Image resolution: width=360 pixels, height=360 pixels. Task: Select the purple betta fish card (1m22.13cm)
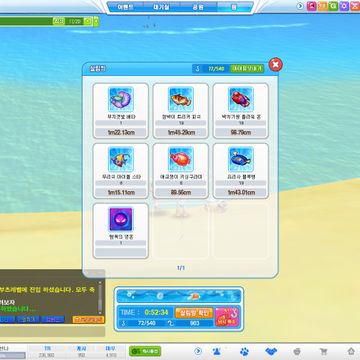tap(121, 111)
